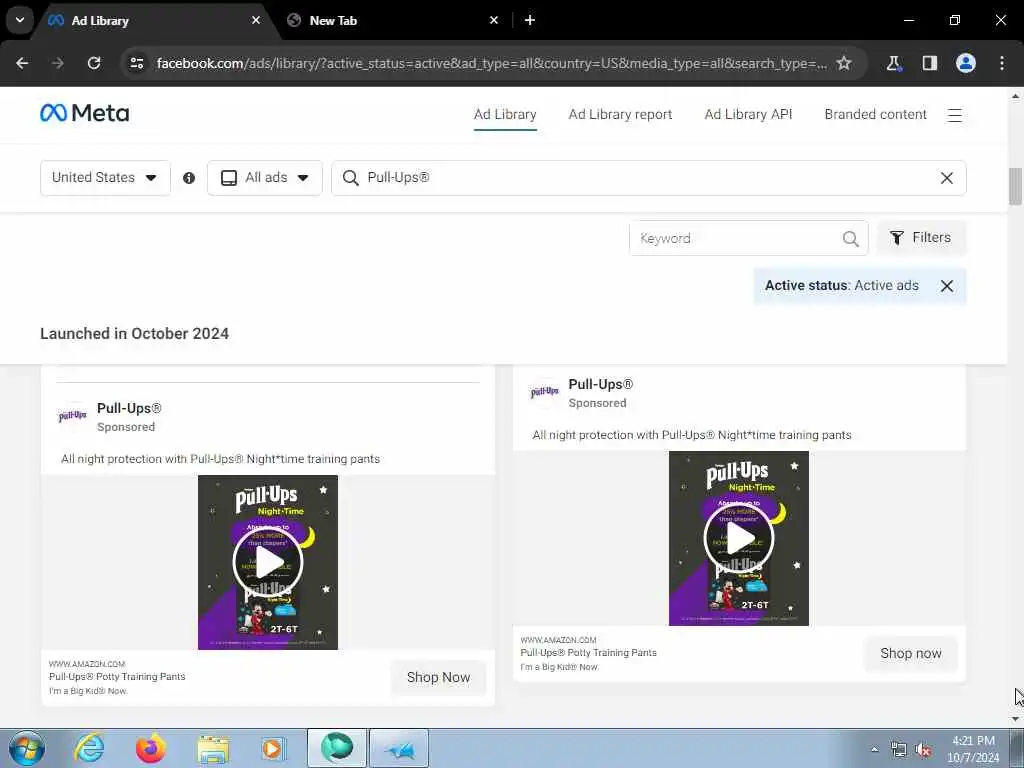Viewport: 1024px width, 768px height.
Task: Click Shop now on the right ad
Action: pyautogui.click(x=910, y=653)
